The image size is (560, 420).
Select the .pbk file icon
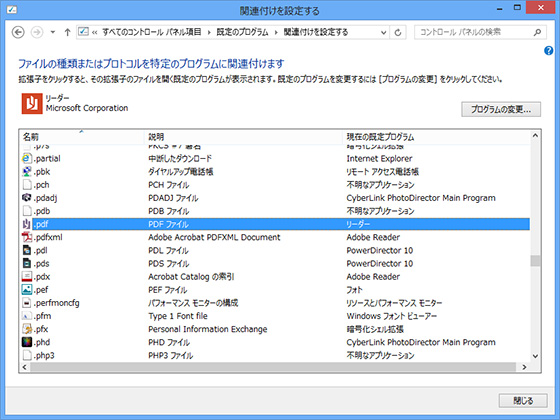pyautogui.click(x=27, y=171)
